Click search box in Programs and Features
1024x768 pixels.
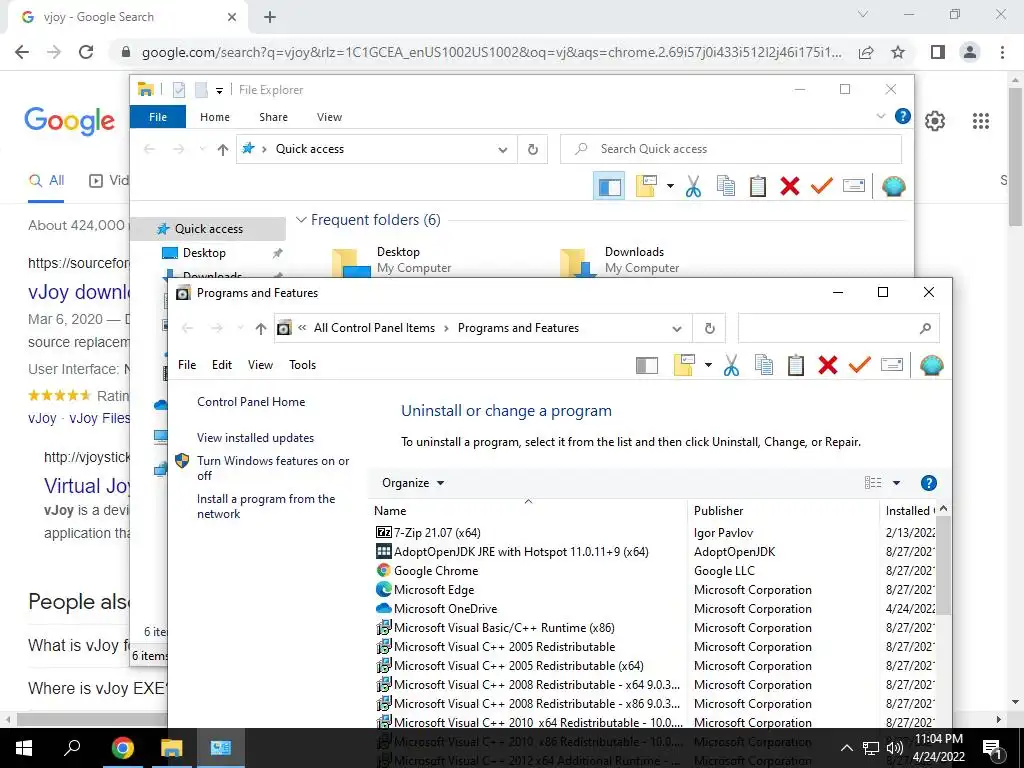tap(839, 328)
